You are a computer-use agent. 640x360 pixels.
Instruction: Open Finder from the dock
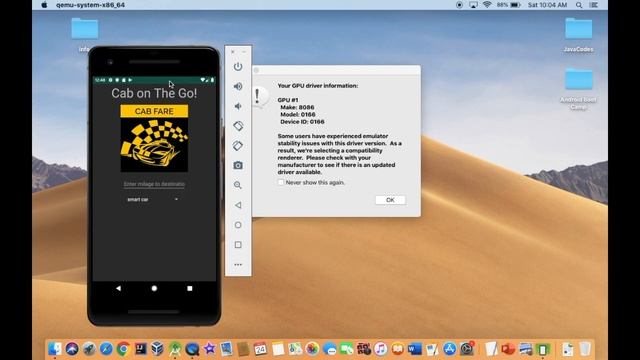55,349
